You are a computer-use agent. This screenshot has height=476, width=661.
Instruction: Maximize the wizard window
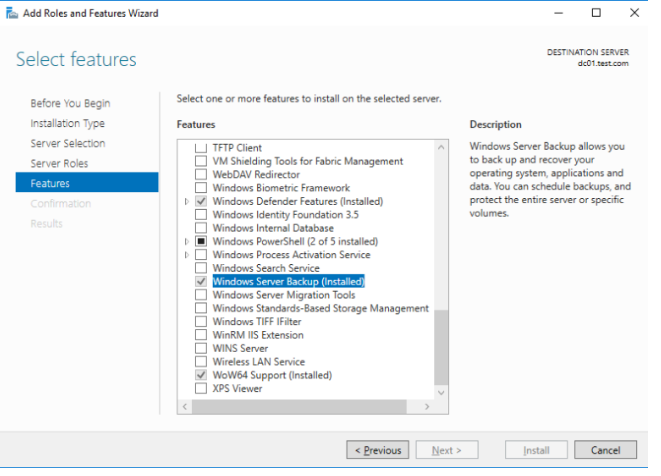tap(596, 13)
